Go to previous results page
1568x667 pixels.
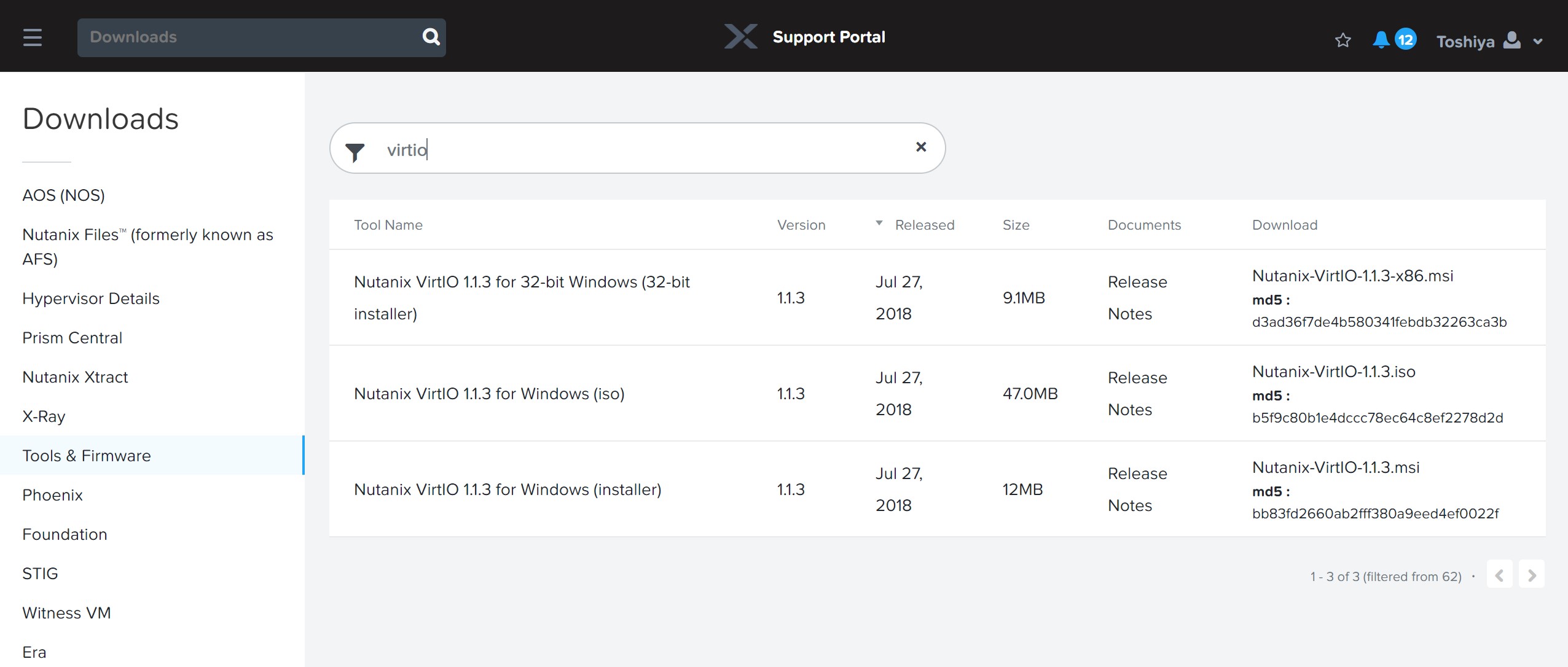click(1499, 575)
